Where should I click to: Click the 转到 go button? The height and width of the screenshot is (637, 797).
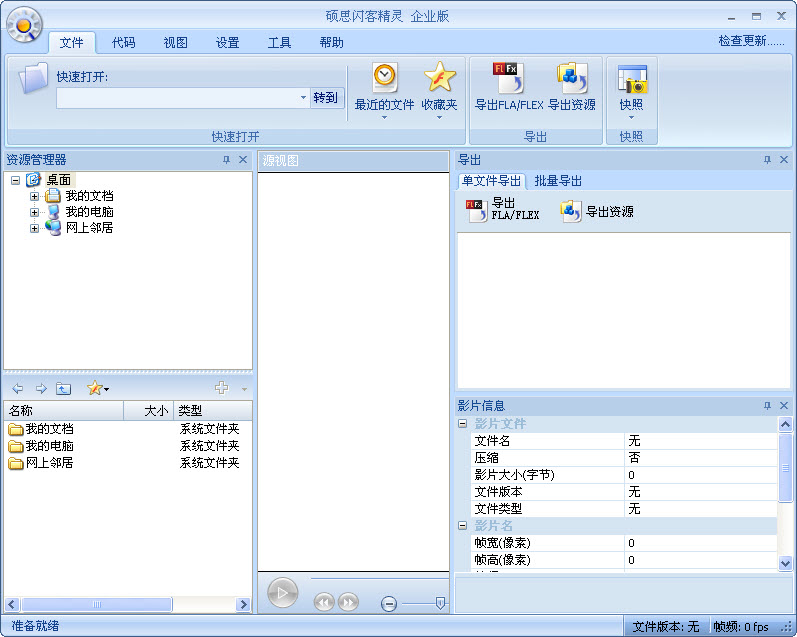click(325, 98)
